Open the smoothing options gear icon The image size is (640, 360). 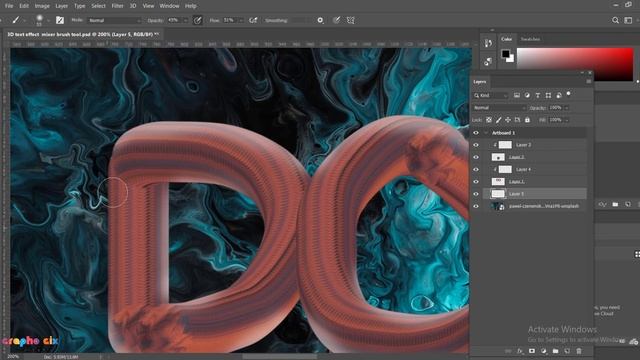pyautogui.click(x=320, y=20)
